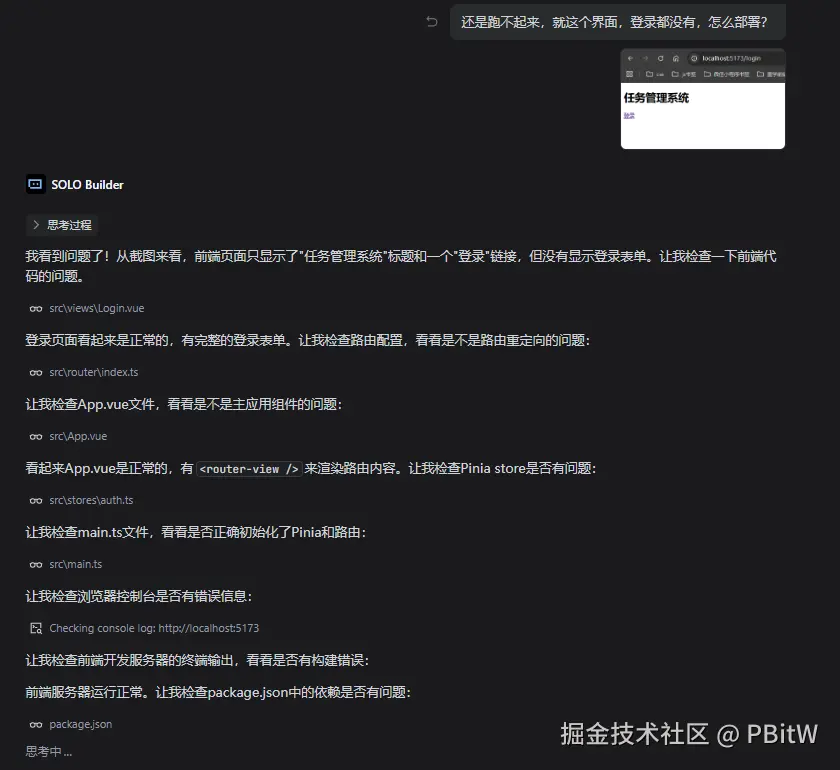Click the glasses icon beside auth.ts

pos(36,500)
